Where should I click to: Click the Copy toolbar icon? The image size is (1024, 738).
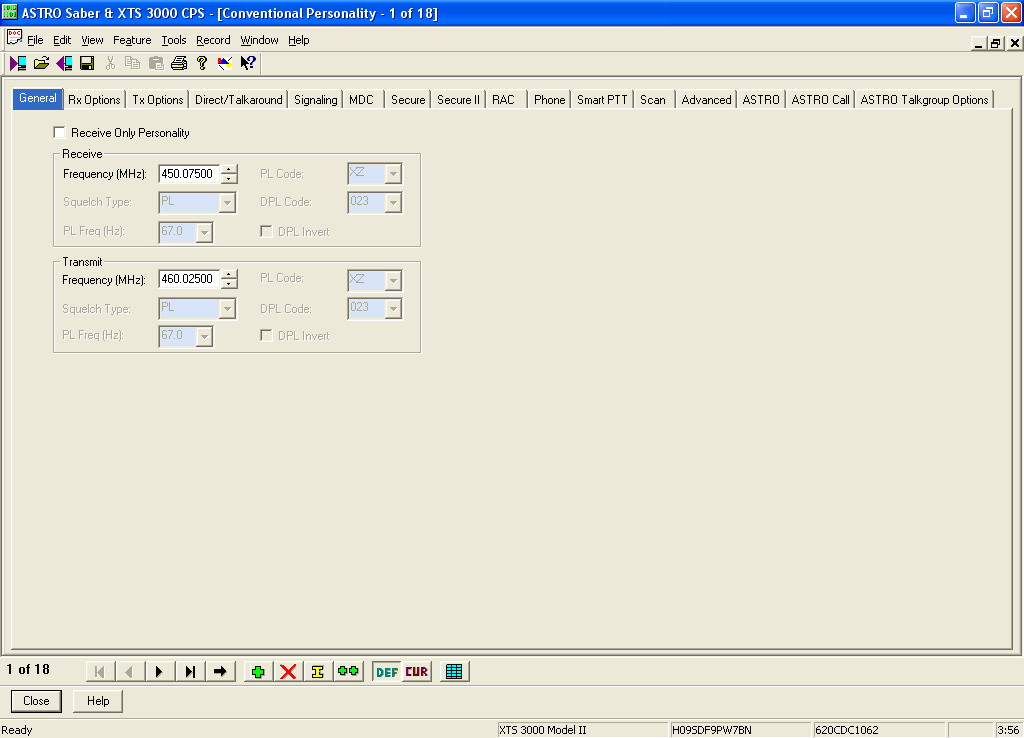coord(133,63)
